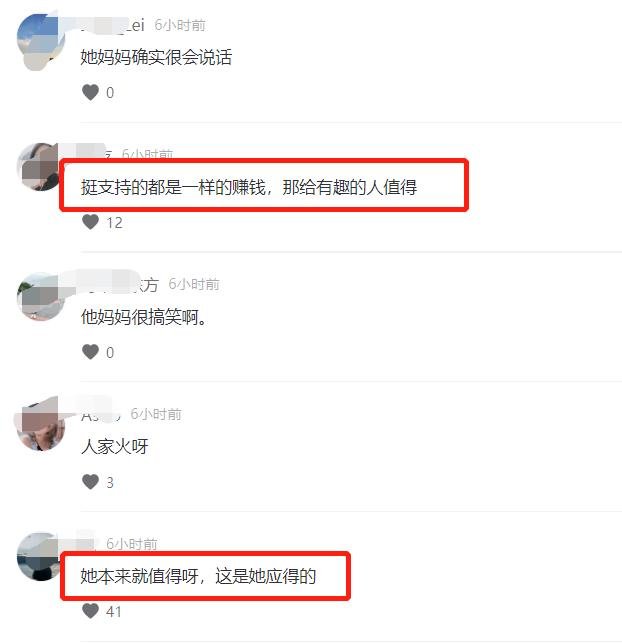Select highlighted comment "她本来就值得呀，这是她应得的"
This screenshot has width=622, height=644.
click(198, 576)
